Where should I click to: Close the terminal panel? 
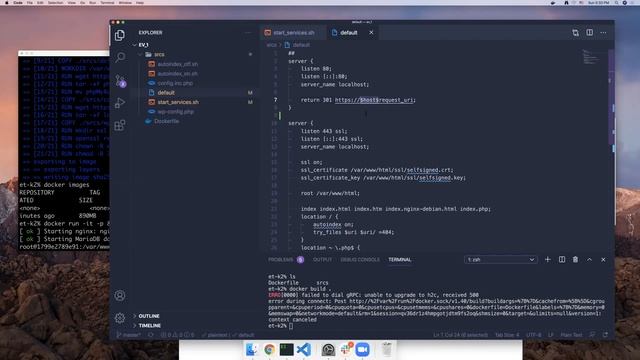[x=603, y=260]
